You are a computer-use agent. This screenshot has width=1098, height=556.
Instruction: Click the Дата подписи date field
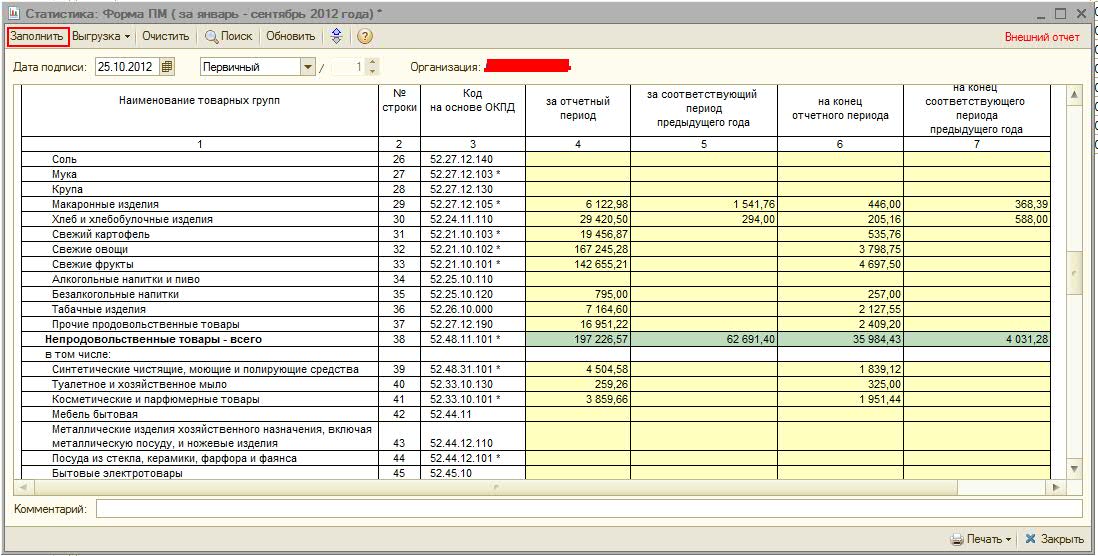(x=127, y=67)
